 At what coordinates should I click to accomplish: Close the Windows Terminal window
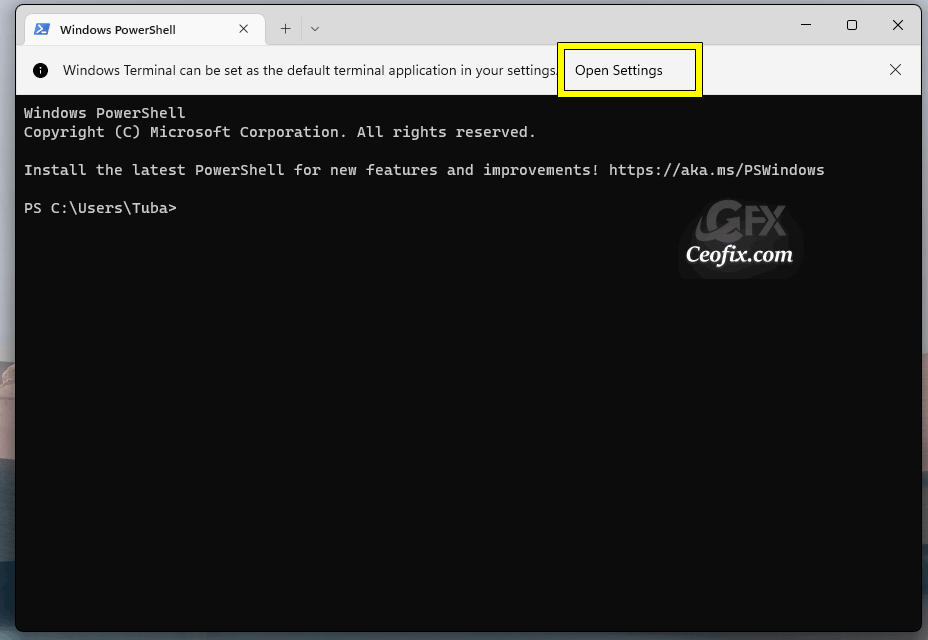point(898,25)
